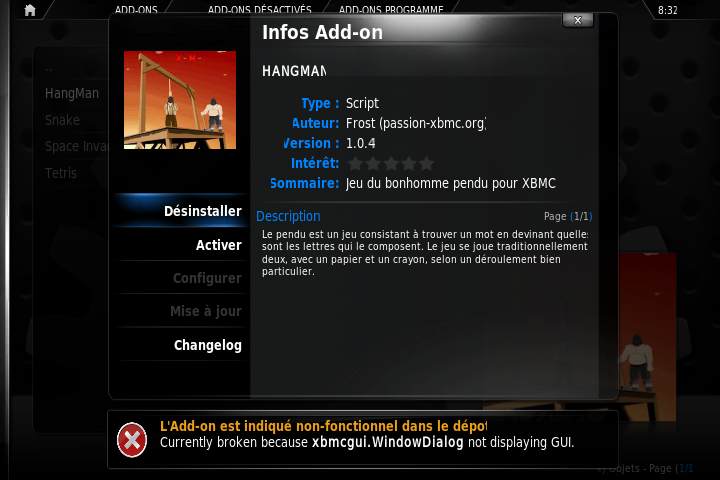Open the Changelog
Screen dimensions: 720x480
click(x=181, y=345)
